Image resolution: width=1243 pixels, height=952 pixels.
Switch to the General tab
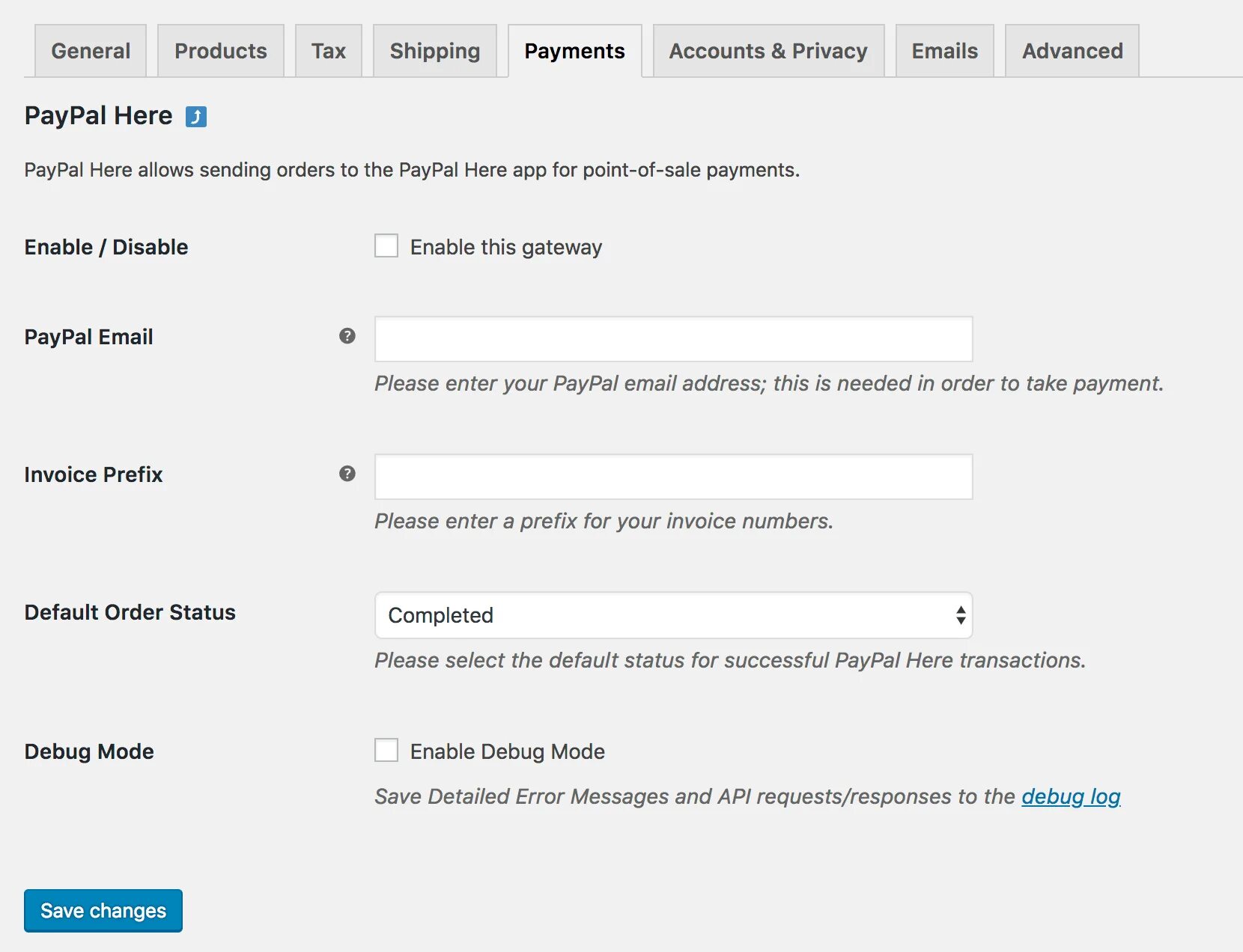click(91, 51)
